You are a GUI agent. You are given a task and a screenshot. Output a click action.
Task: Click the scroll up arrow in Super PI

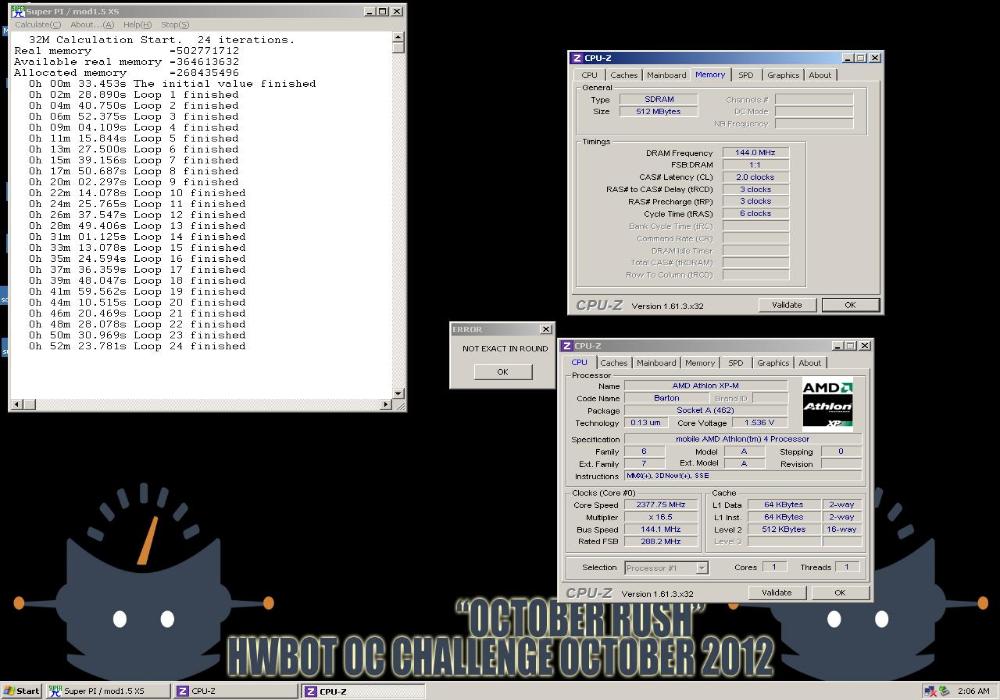(x=399, y=37)
